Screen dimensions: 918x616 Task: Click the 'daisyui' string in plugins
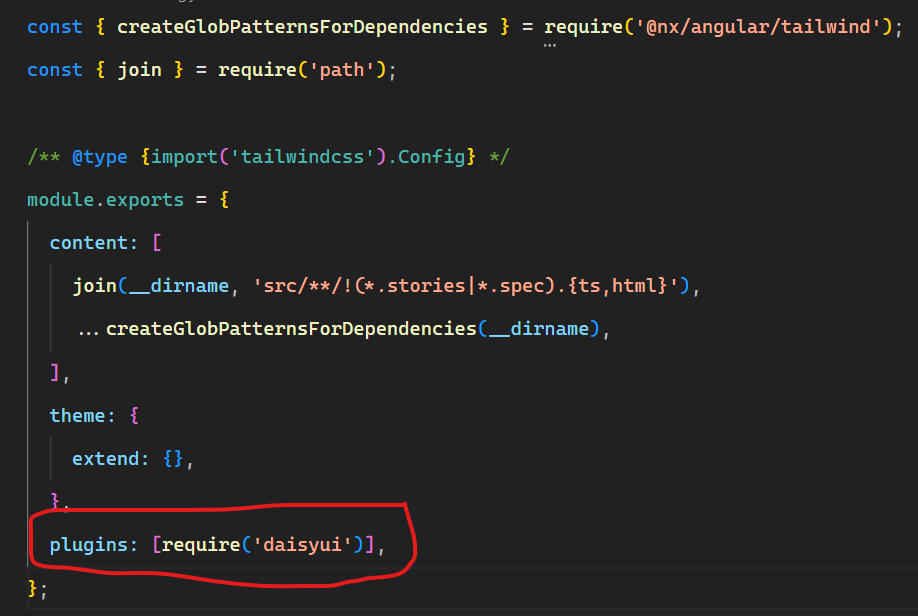302,545
